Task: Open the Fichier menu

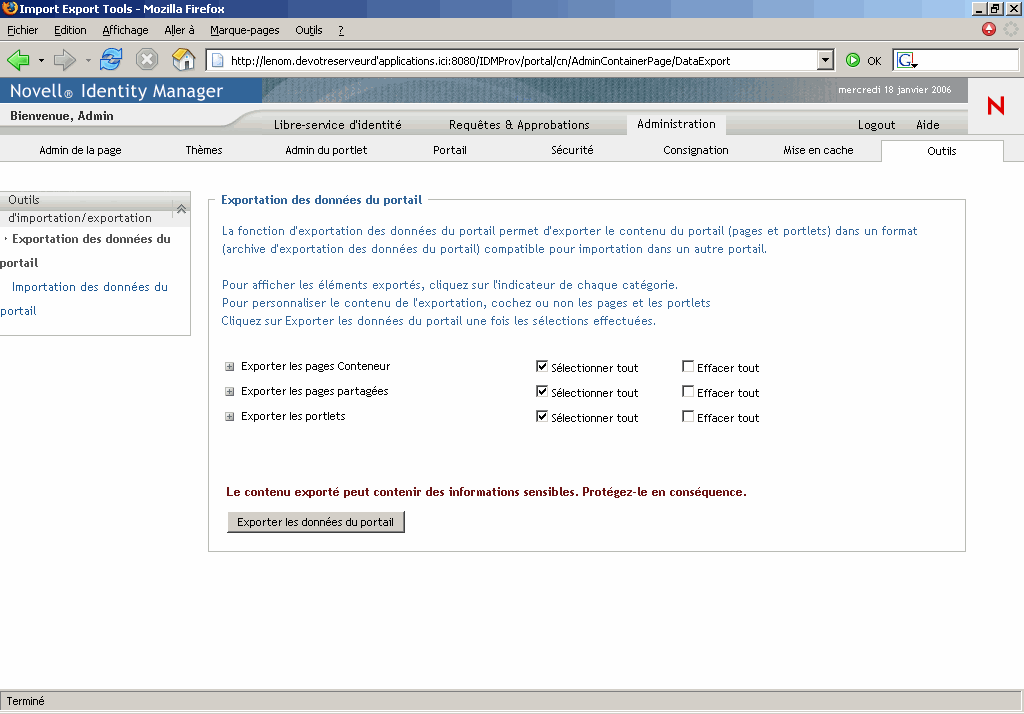Action: pos(22,30)
